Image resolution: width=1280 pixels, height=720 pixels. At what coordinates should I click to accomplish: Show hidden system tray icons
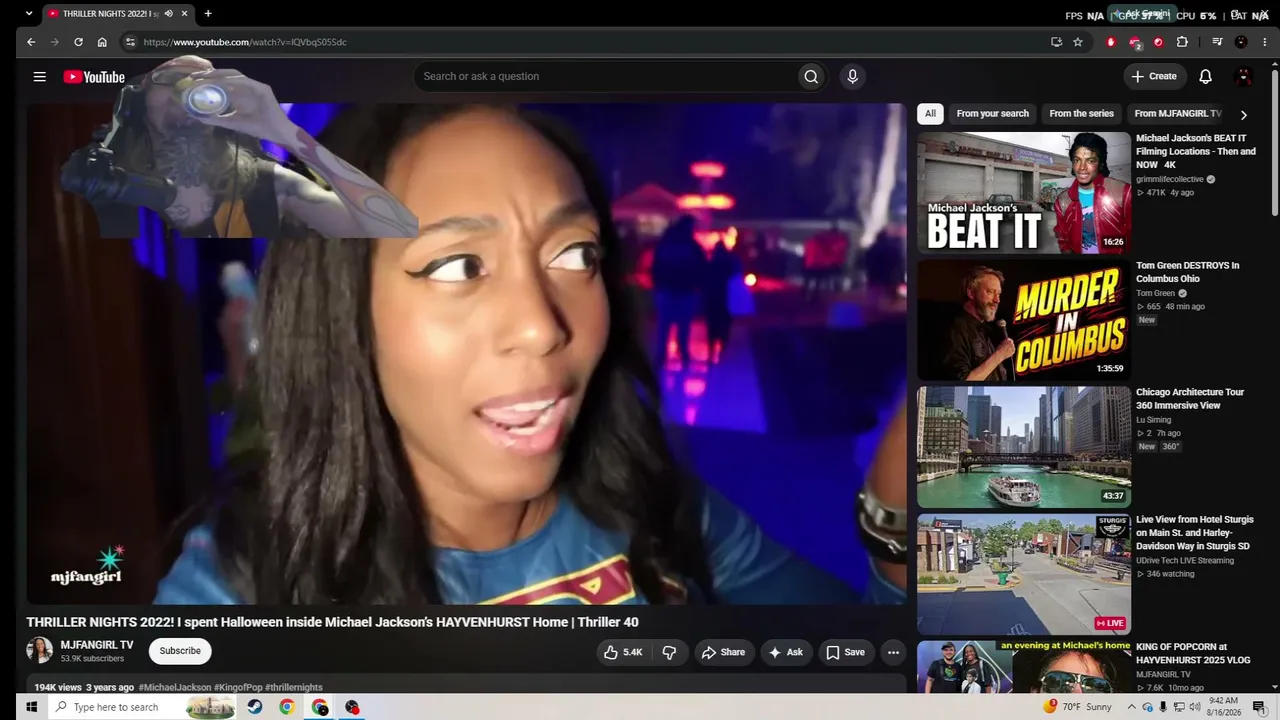tap(1132, 707)
